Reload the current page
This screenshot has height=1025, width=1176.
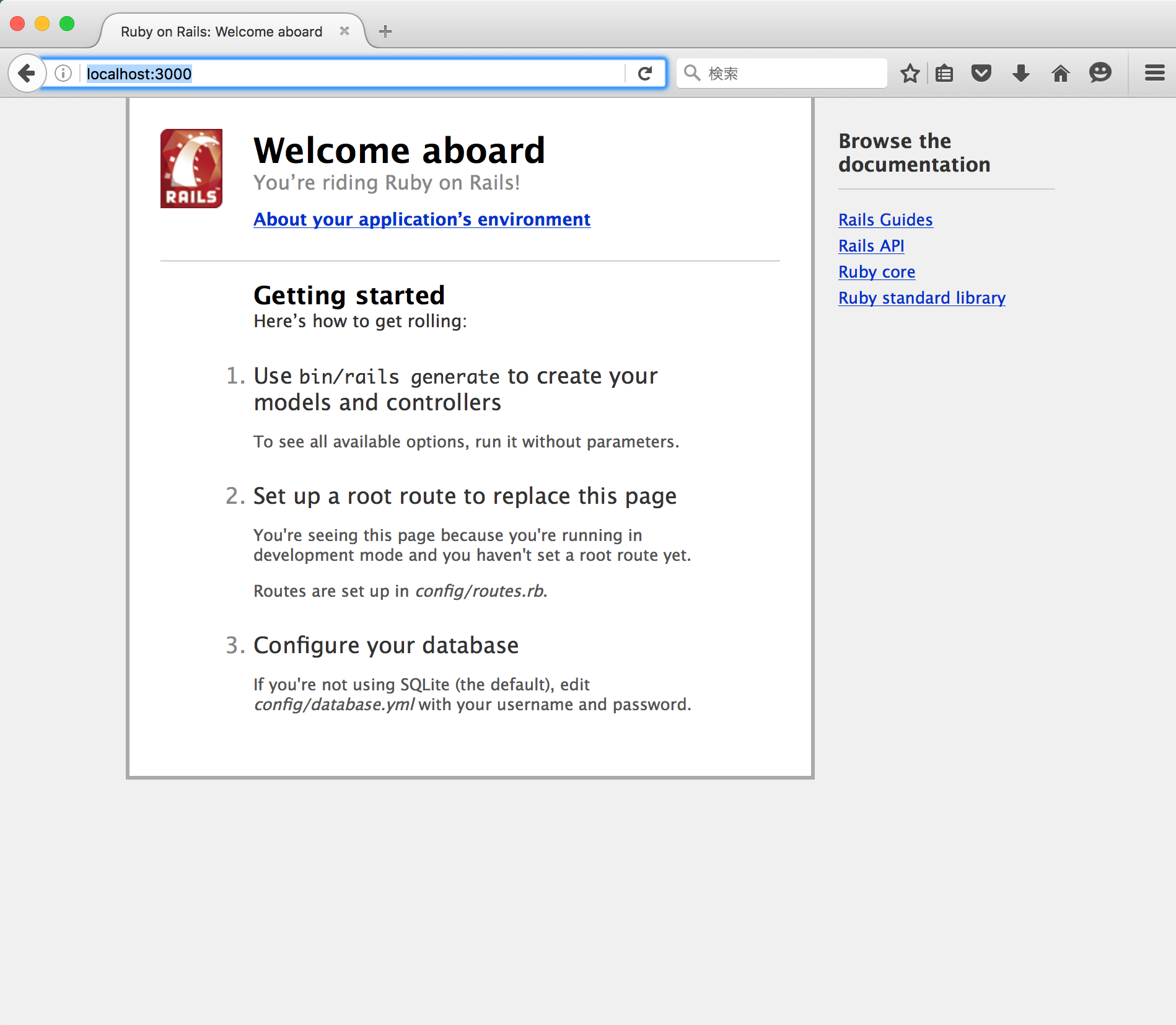(646, 73)
